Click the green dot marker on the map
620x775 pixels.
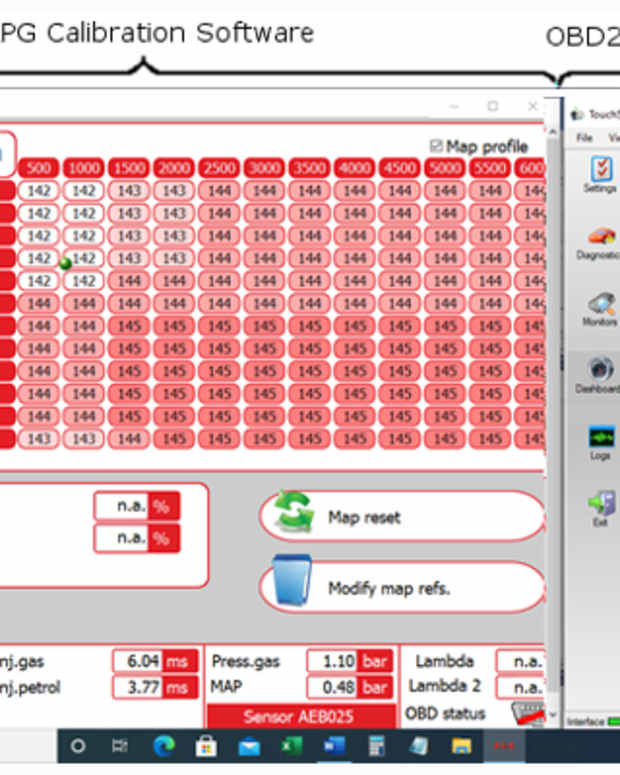(65, 263)
